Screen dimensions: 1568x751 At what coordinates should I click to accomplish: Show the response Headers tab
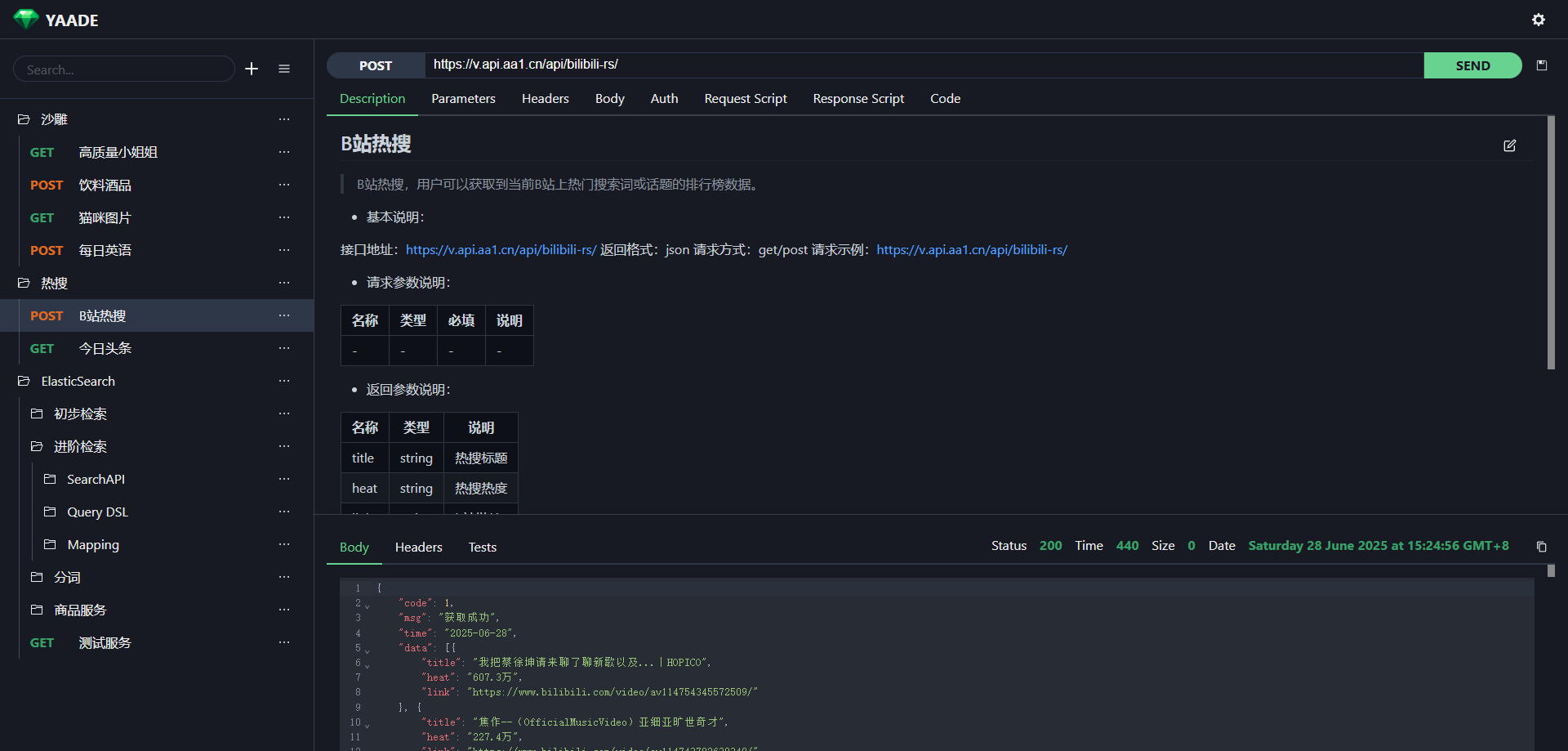coord(418,547)
